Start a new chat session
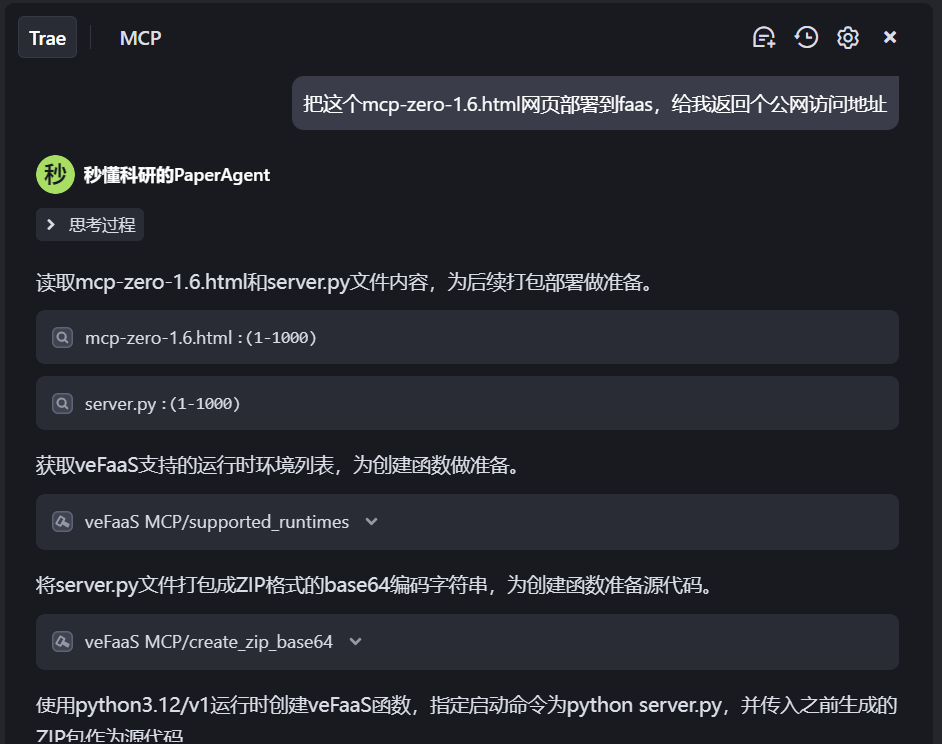942x744 pixels. [764, 37]
